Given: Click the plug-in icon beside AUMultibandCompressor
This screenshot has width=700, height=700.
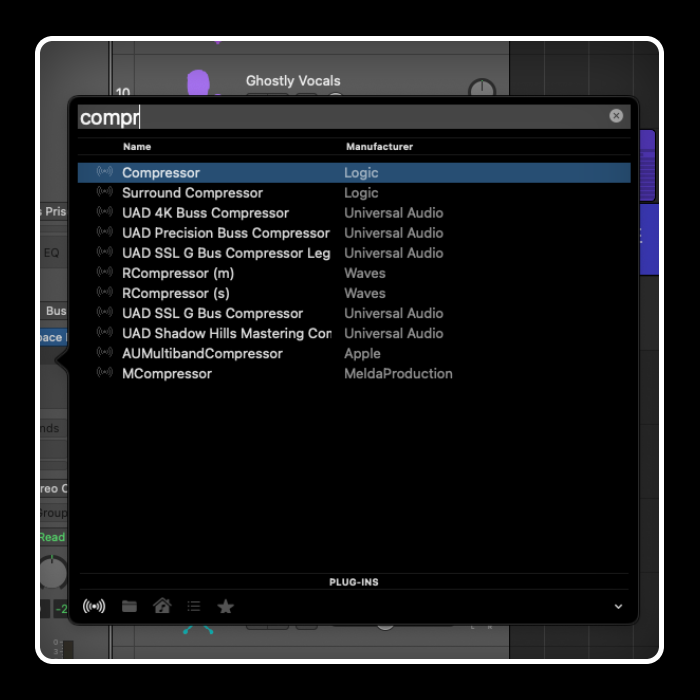Looking at the screenshot, I should click(105, 352).
